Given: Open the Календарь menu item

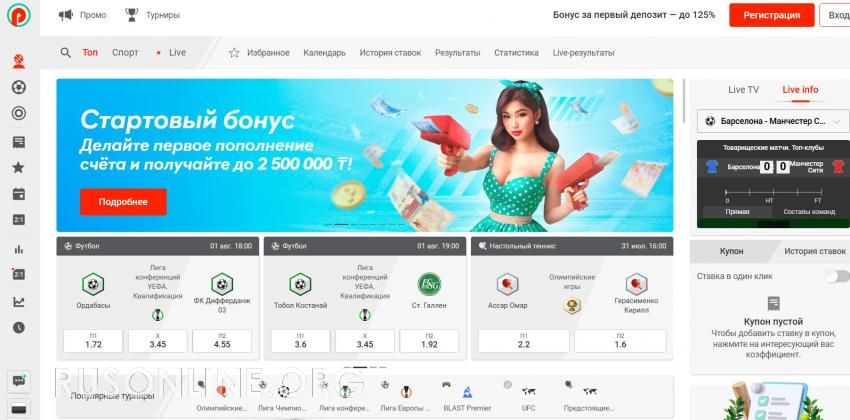Looking at the screenshot, I should [324, 53].
